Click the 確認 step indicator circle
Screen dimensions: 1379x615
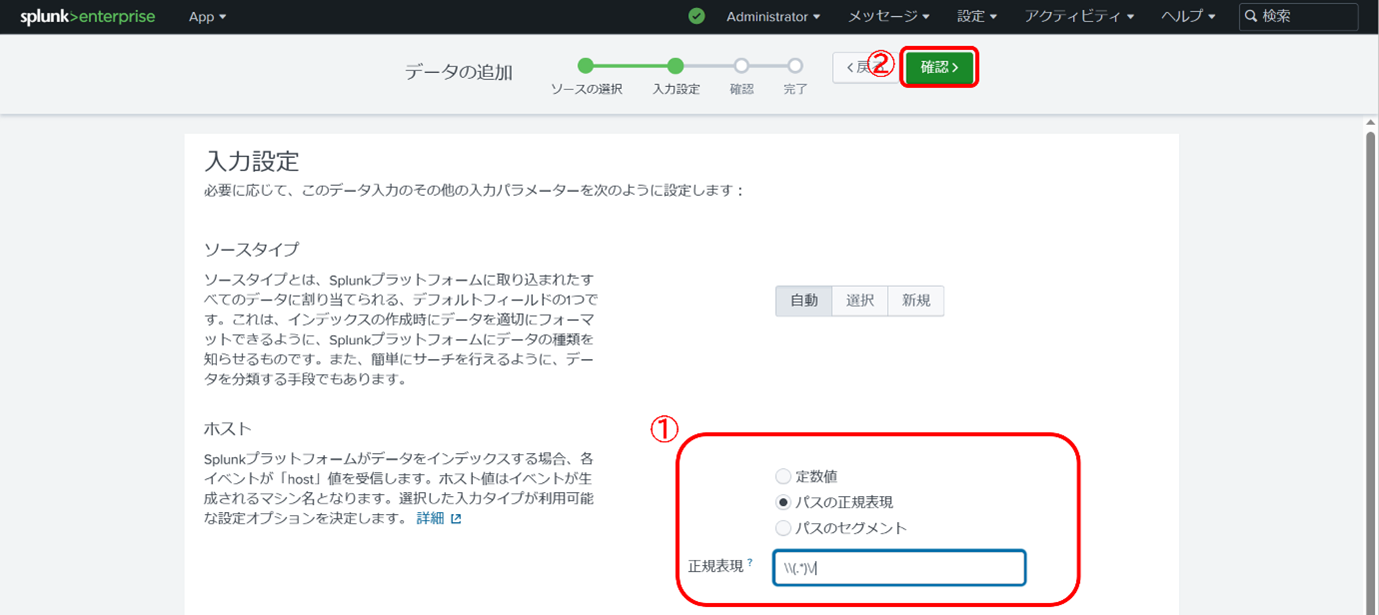[740, 65]
